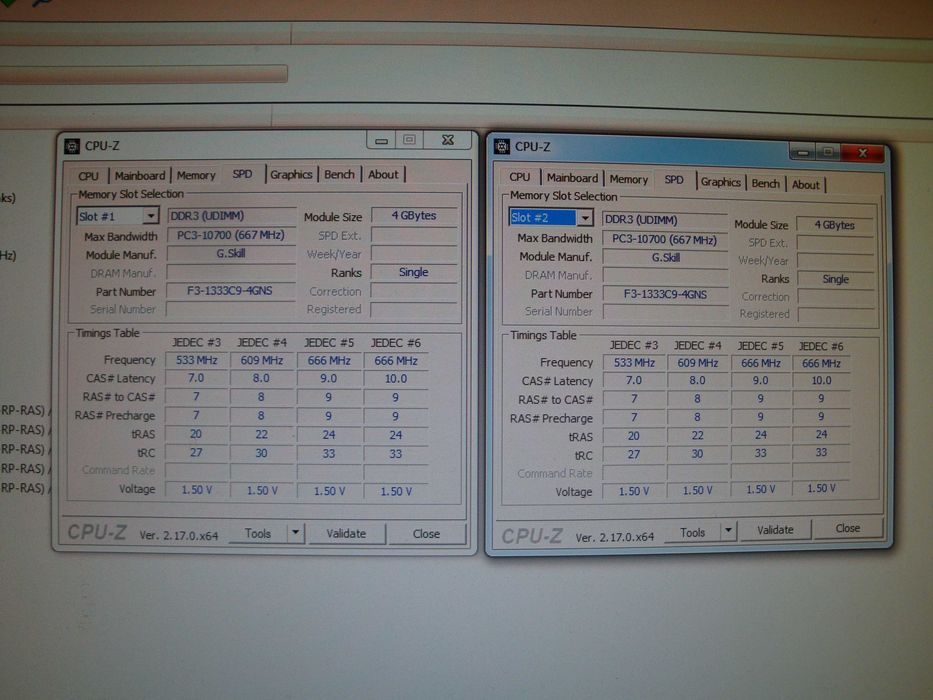The width and height of the screenshot is (933, 700).
Task: Open Graphics tab in left CPU-Z window
Action: tap(291, 174)
